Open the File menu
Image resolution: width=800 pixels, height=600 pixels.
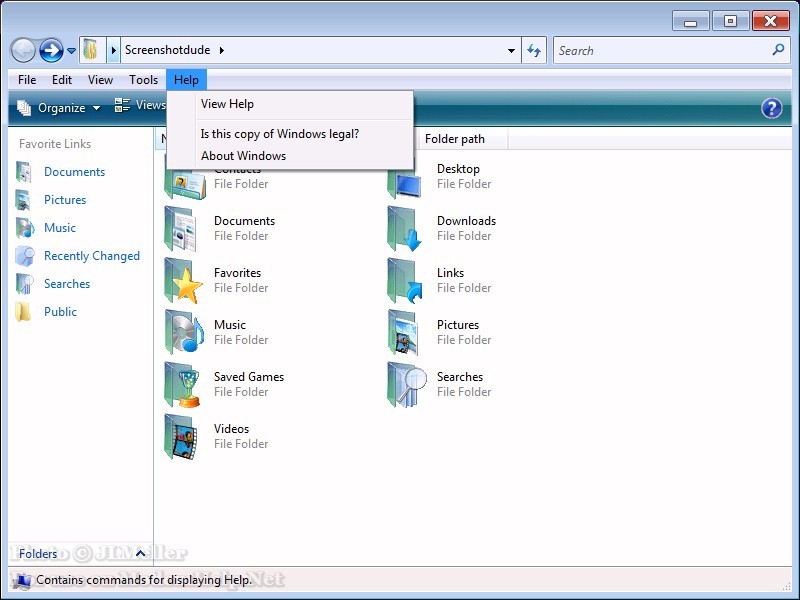point(27,80)
